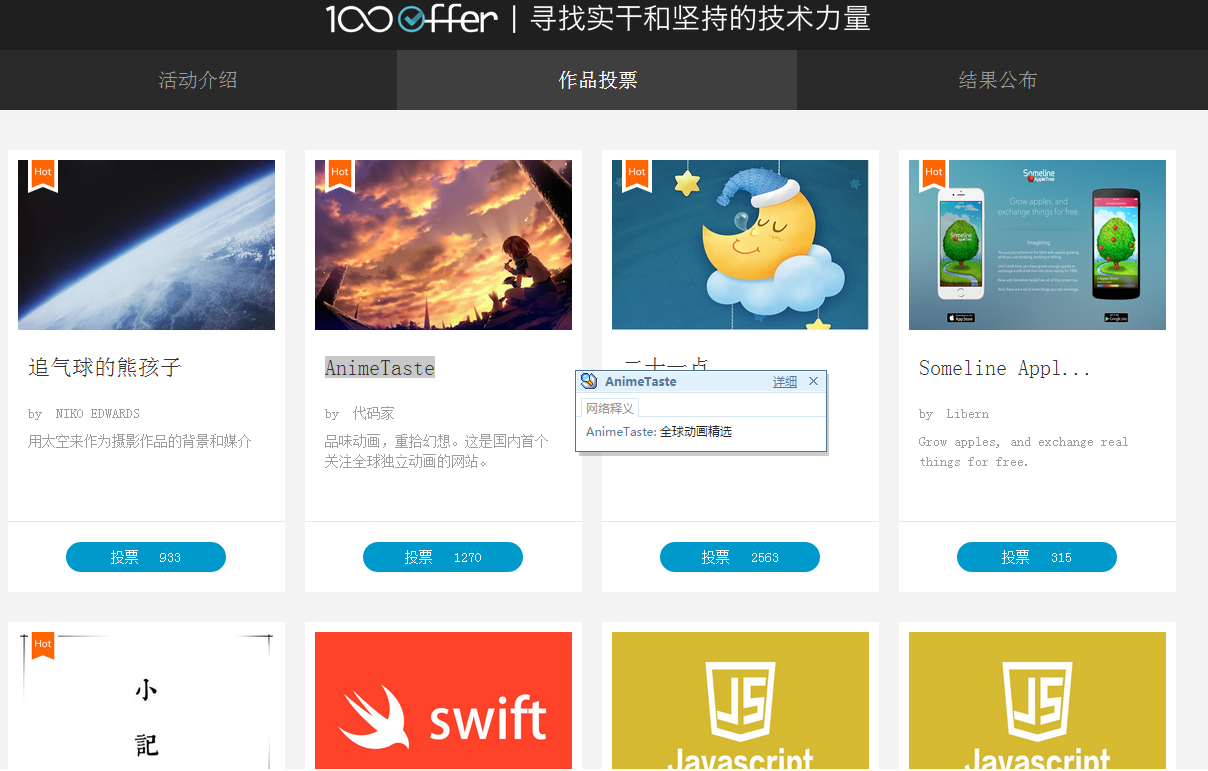Select the 网络释义 tab in popup
Image resolution: width=1208 pixels, height=771 pixels.
pyautogui.click(x=610, y=408)
